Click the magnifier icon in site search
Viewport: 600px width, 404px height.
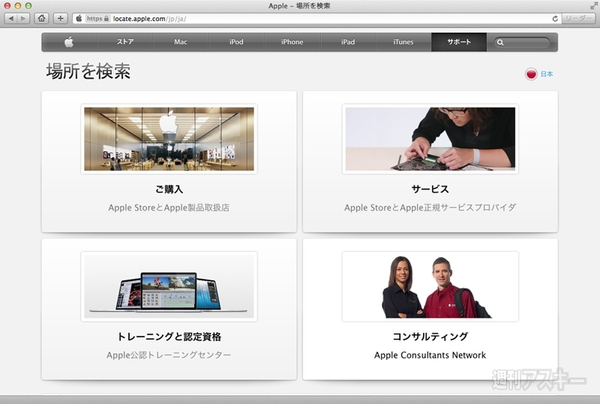coord(500,42)
